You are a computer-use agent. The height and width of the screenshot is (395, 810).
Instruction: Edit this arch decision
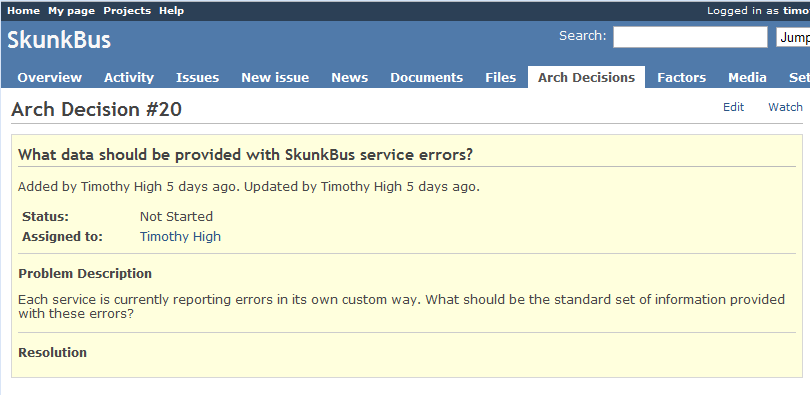[733, 107]
